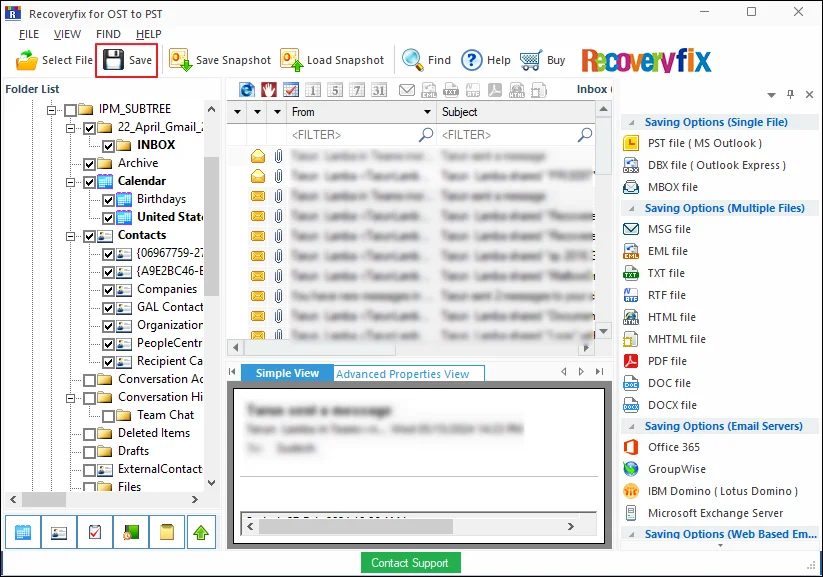
Task: Choose GroupWise email server option
Action: coord(677,470)
